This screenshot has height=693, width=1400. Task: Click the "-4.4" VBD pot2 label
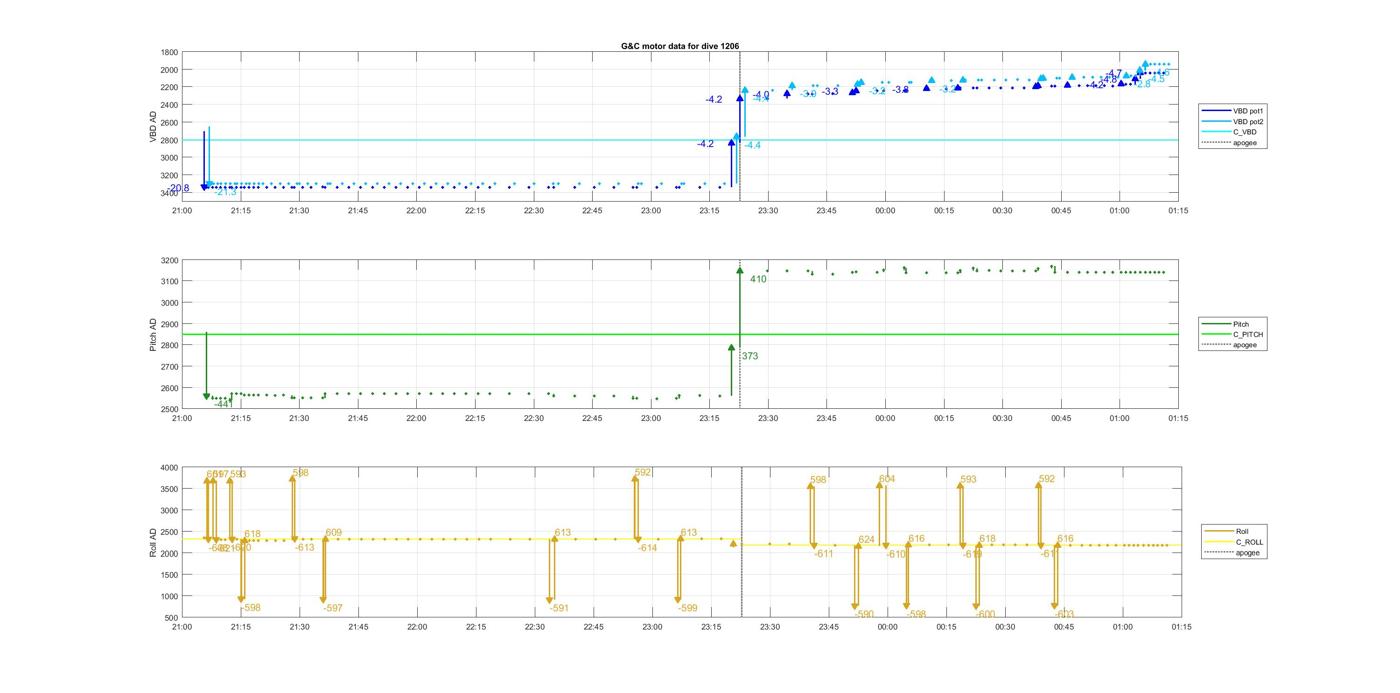point(752,145)
